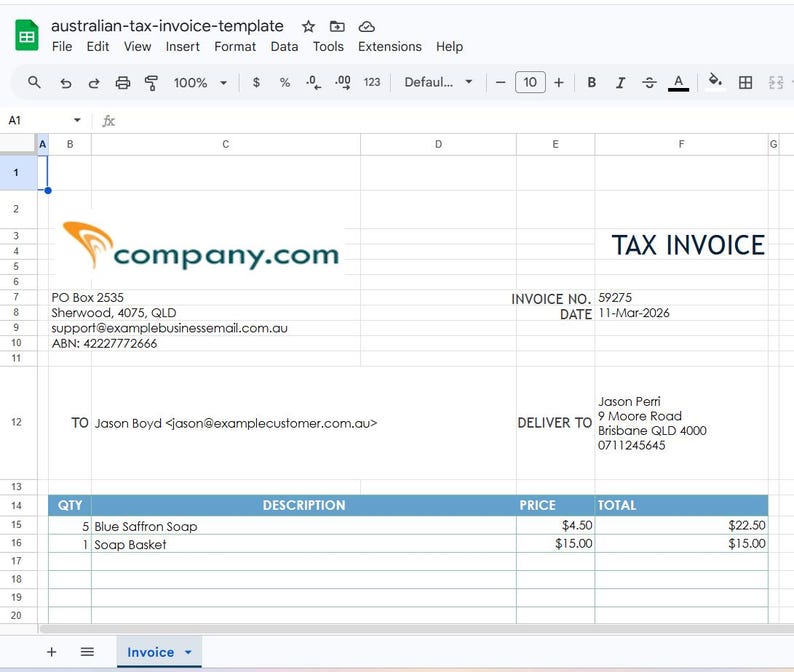Select the Blue Saffron Soap cell

pos(303,526)
